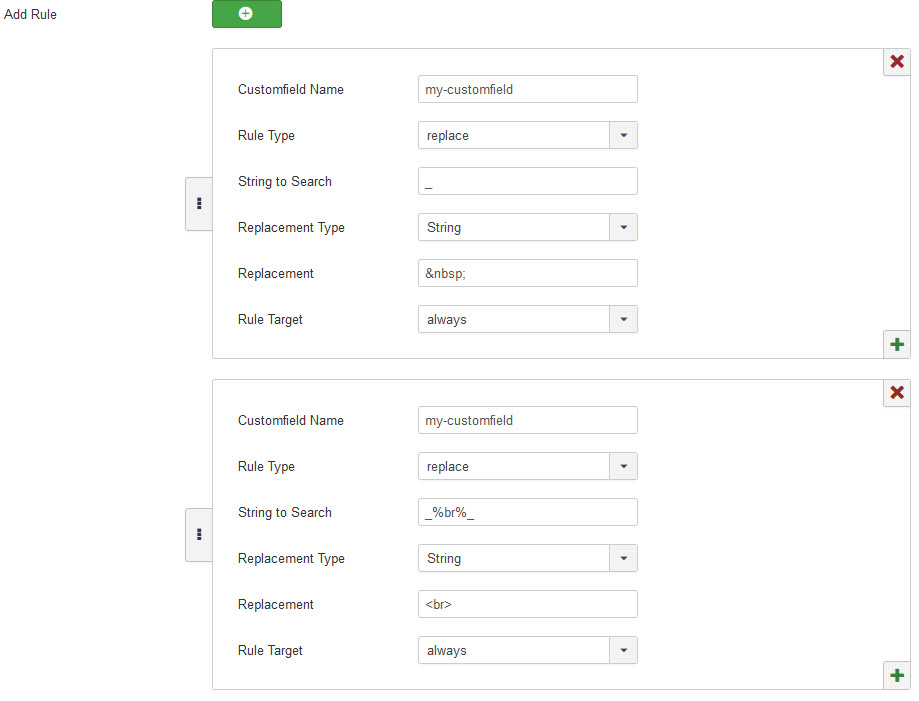Click the first rule's Replacement label
Screen dimensions: 919x701
click(x=275, y=274)
